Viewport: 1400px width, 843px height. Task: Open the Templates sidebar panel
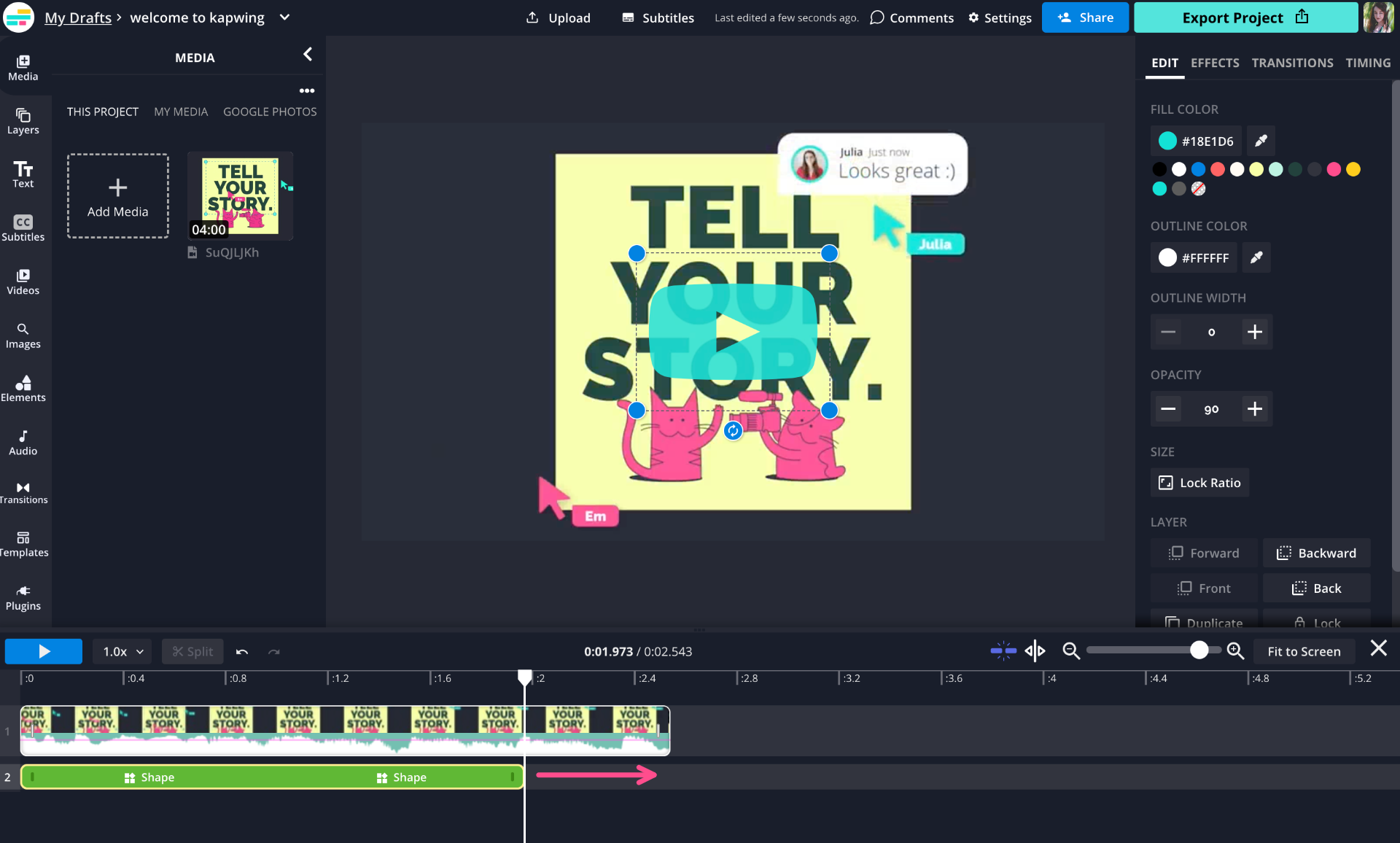[x=23, y=544]
